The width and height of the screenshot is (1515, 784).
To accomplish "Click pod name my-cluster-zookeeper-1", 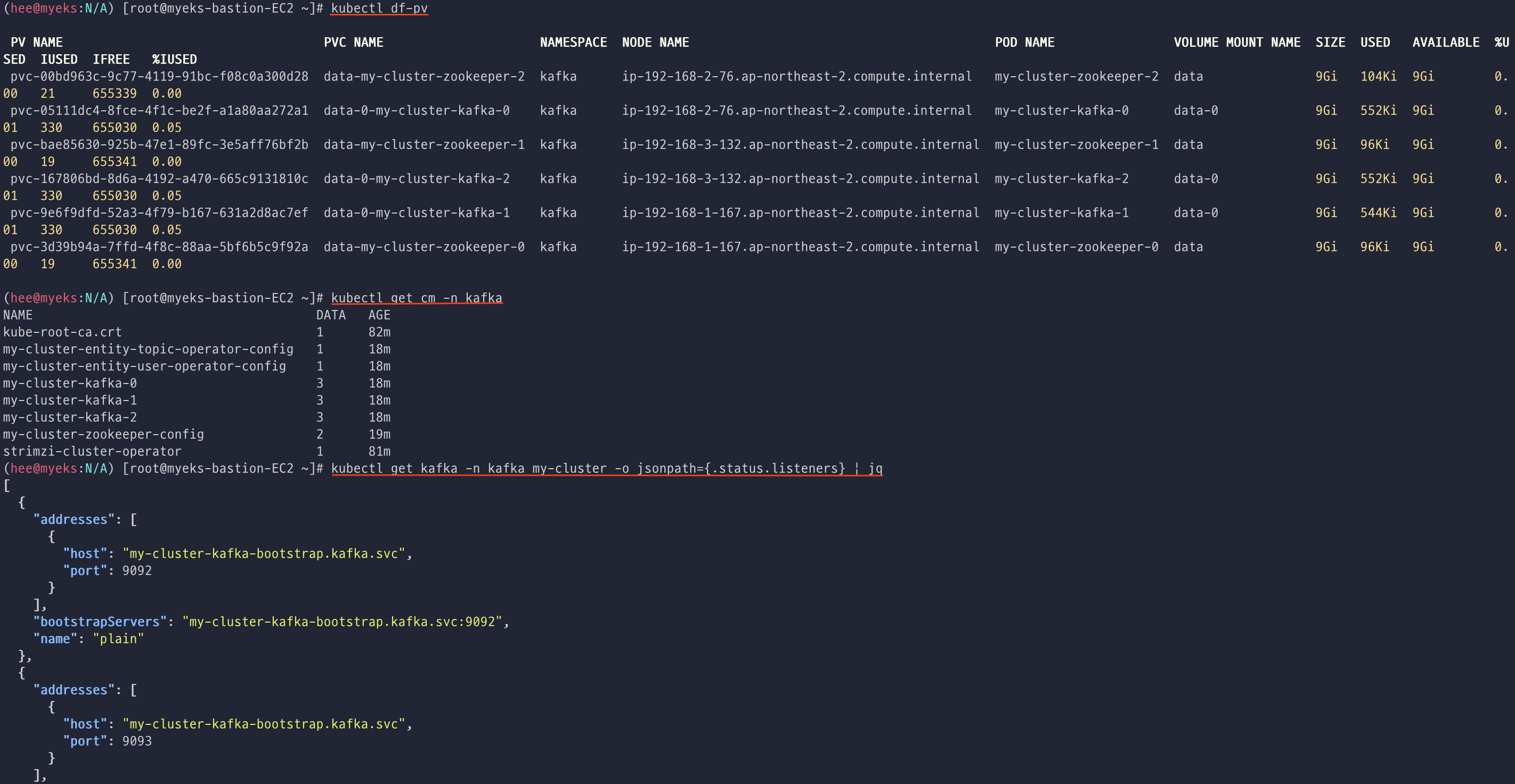I will (1076, 145).
